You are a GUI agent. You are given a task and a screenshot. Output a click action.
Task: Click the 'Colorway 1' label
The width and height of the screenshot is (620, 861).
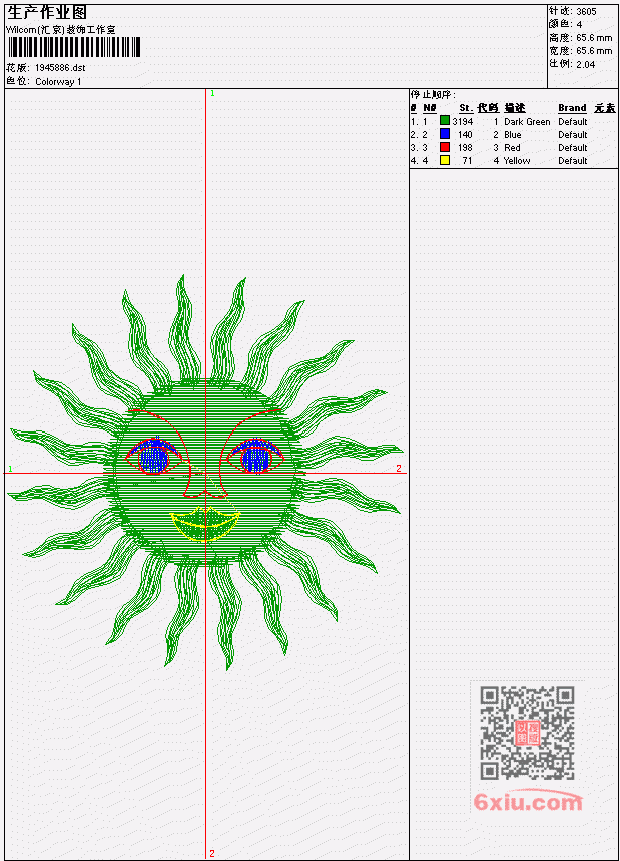(58, 82)
